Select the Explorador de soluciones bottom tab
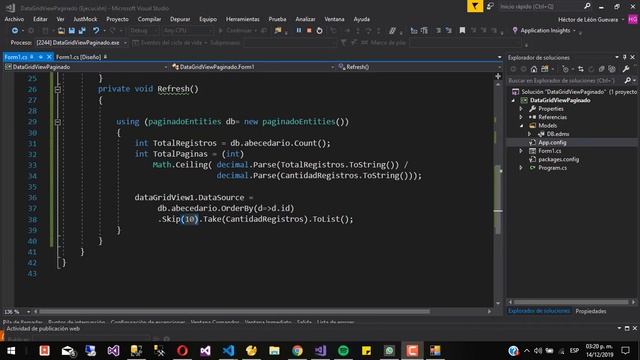This screenshot has width=640, height=360. coord(539,311)
